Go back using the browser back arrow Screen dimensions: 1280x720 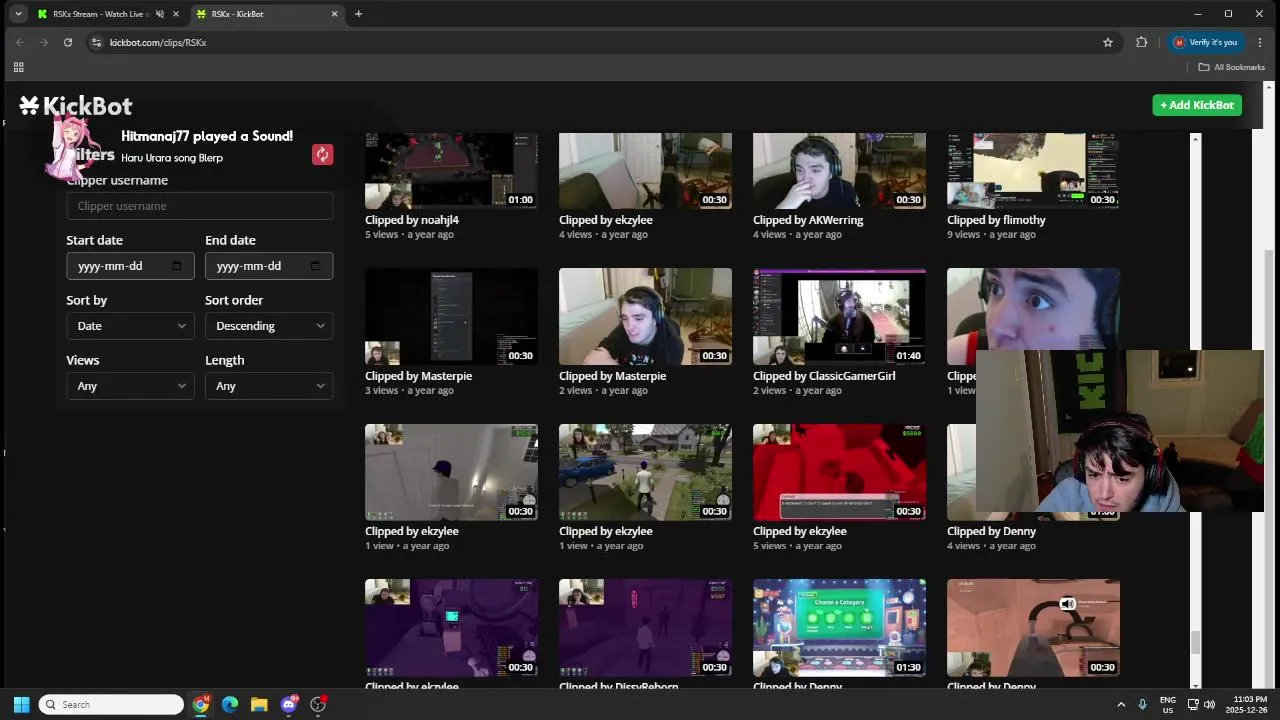[x=19, y=42]
